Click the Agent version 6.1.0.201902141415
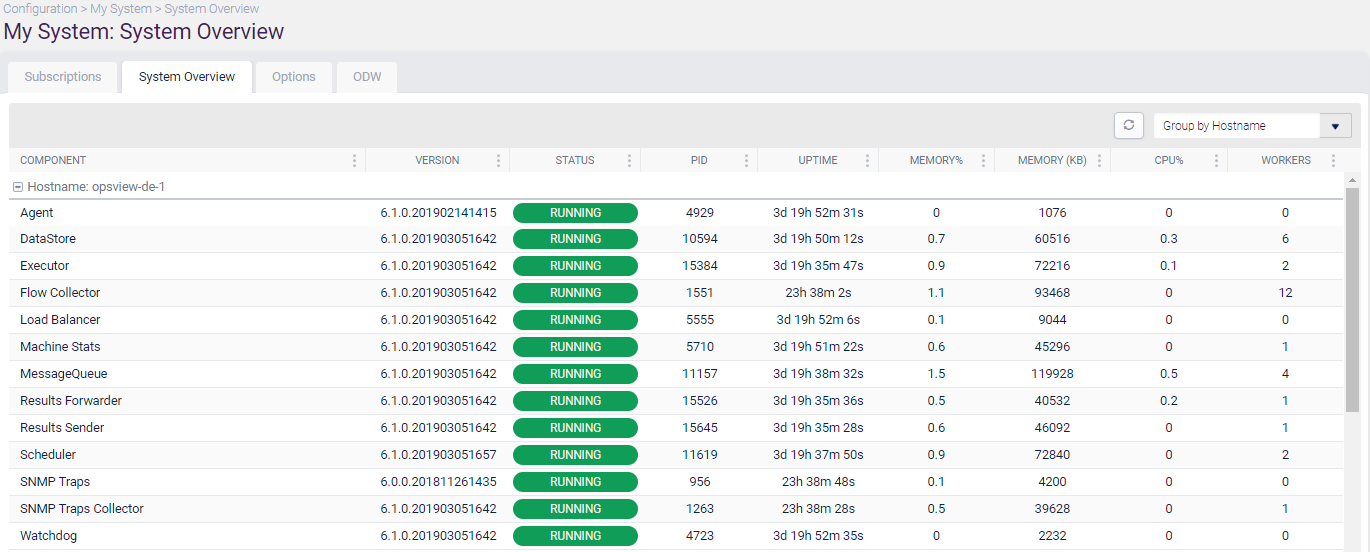1370x552 pixels. pos(438,213)
